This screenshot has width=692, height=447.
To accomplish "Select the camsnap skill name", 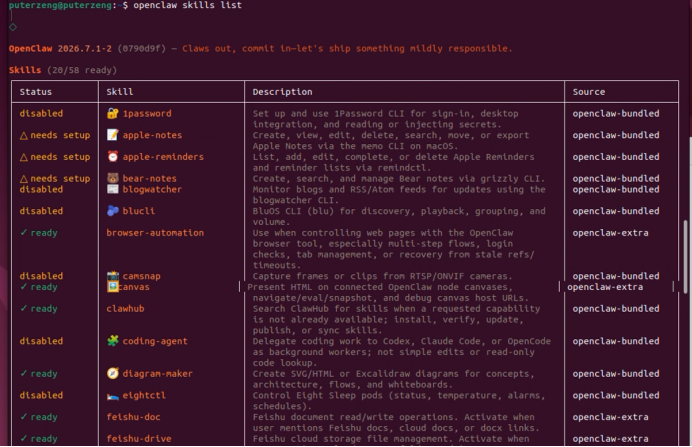I will 142,276.
